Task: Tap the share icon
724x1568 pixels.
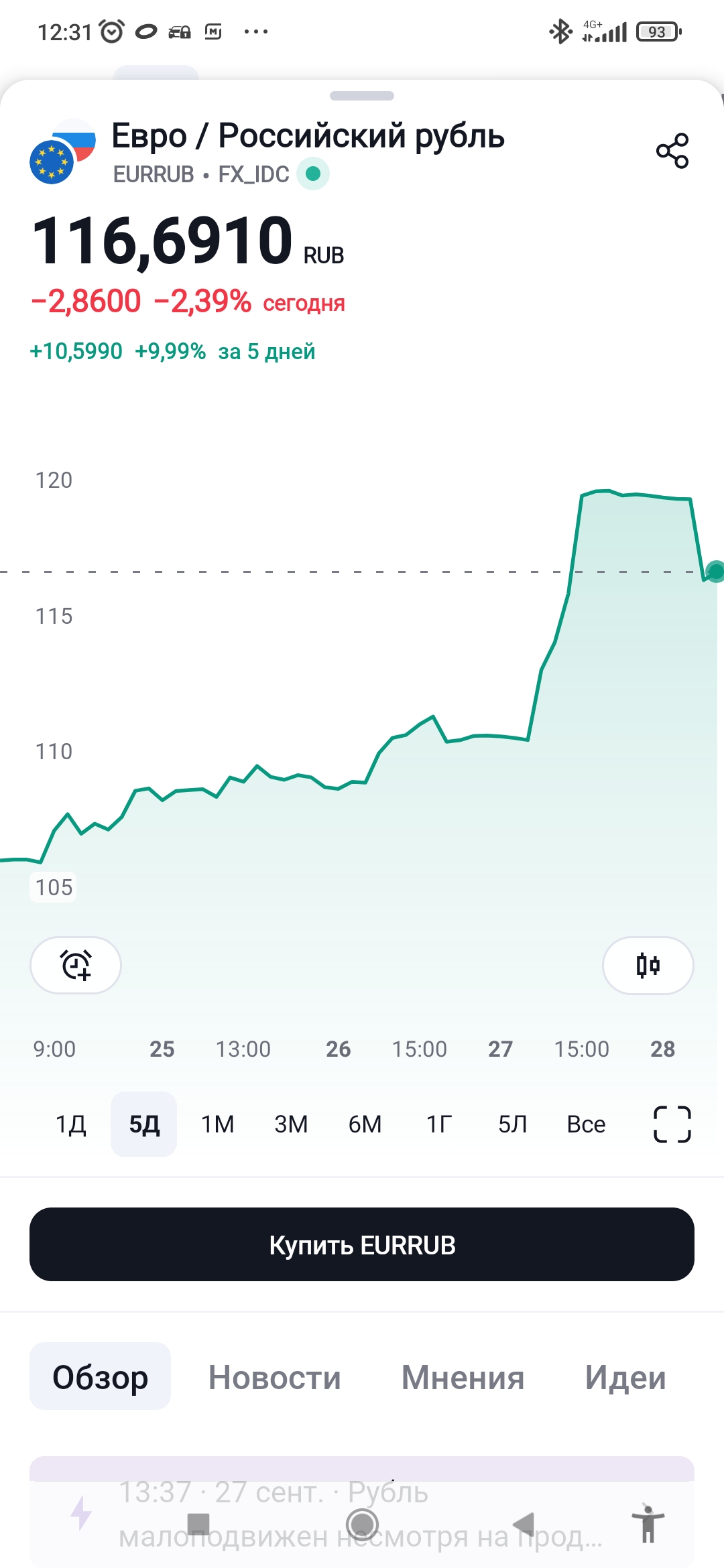Action: (x=672, y=151)
